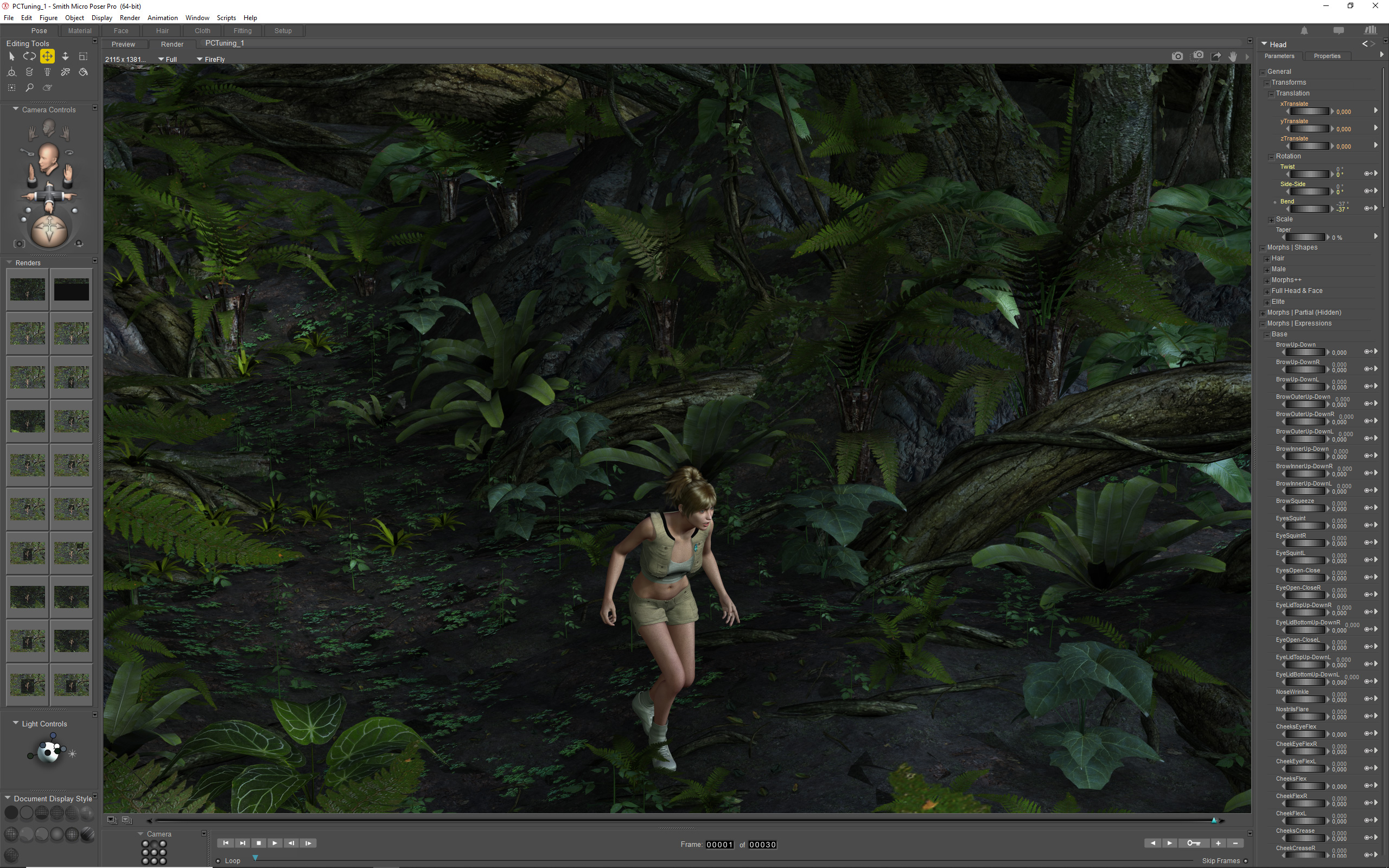Click the render area camera icon
Viewport: 1389px width, 868px height.
pos(1198,56)
